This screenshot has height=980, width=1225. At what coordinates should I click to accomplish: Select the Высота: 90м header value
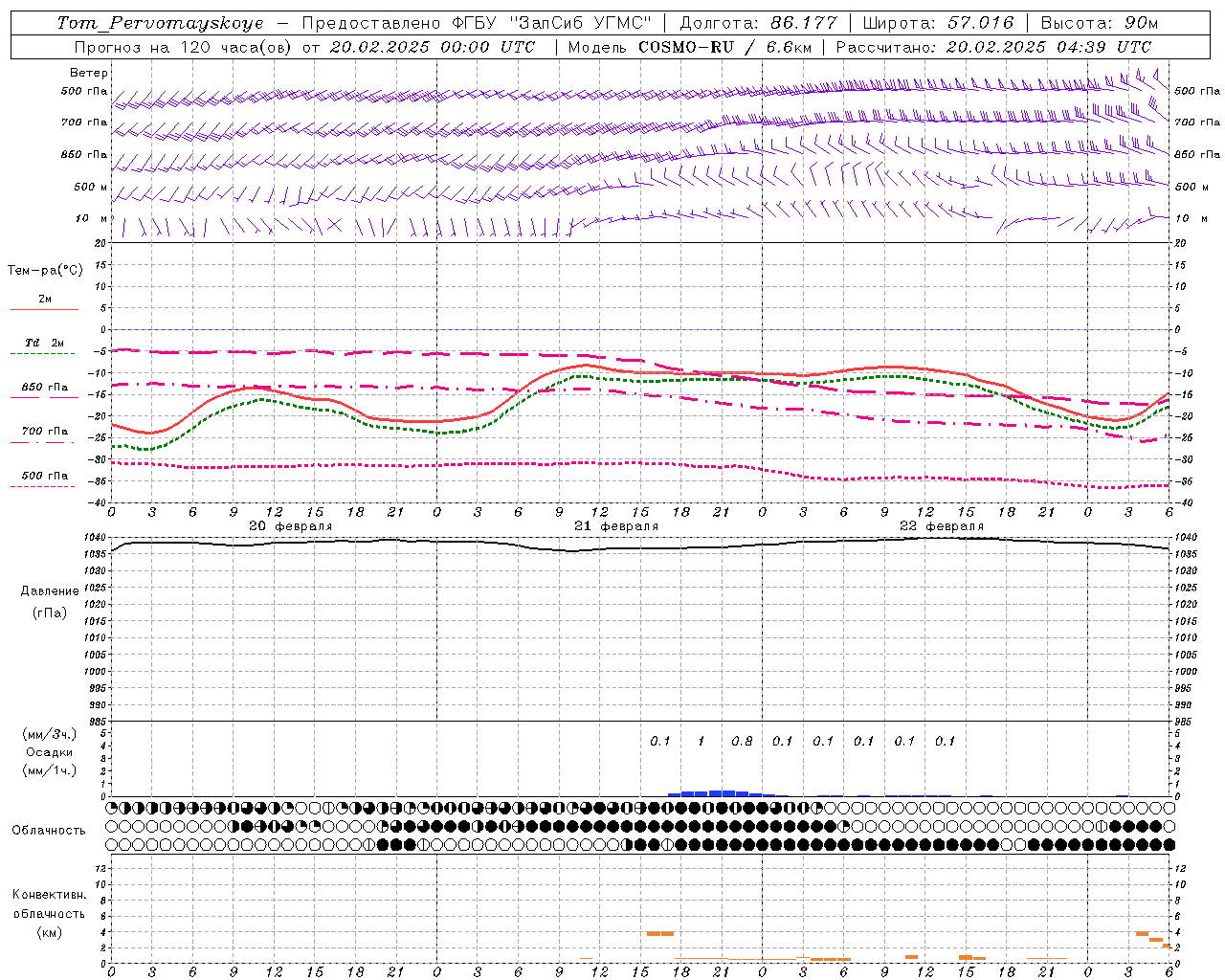[x=1099, y=23]
